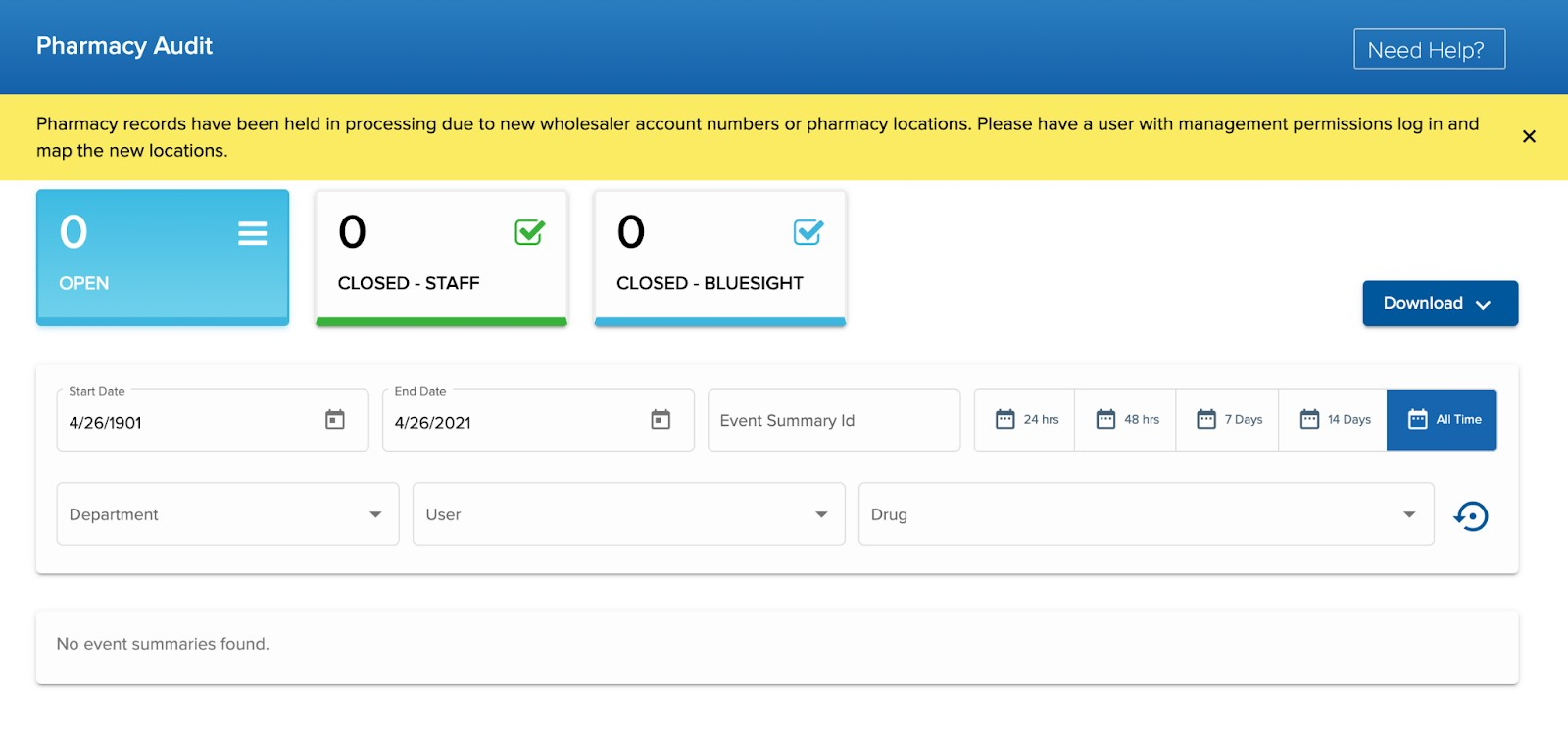Show the OPEN event summaries card
The width and height of the screenshot is (1568, 729).
[x=163, y=258]
